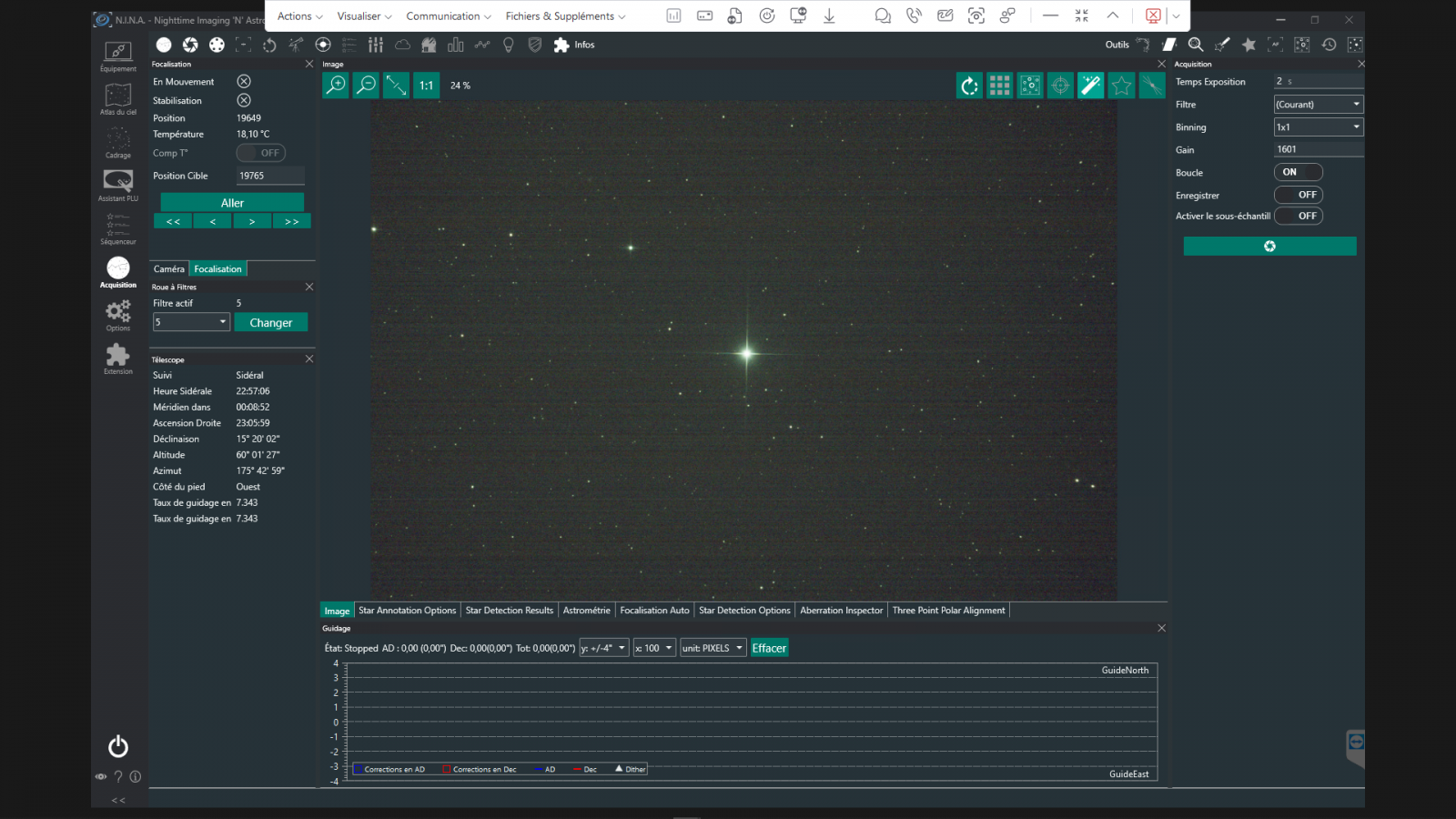Click the zoom in magnifier in the Image panel
This screenshot has width=1456, height=819.
click(x=336, y=85)
